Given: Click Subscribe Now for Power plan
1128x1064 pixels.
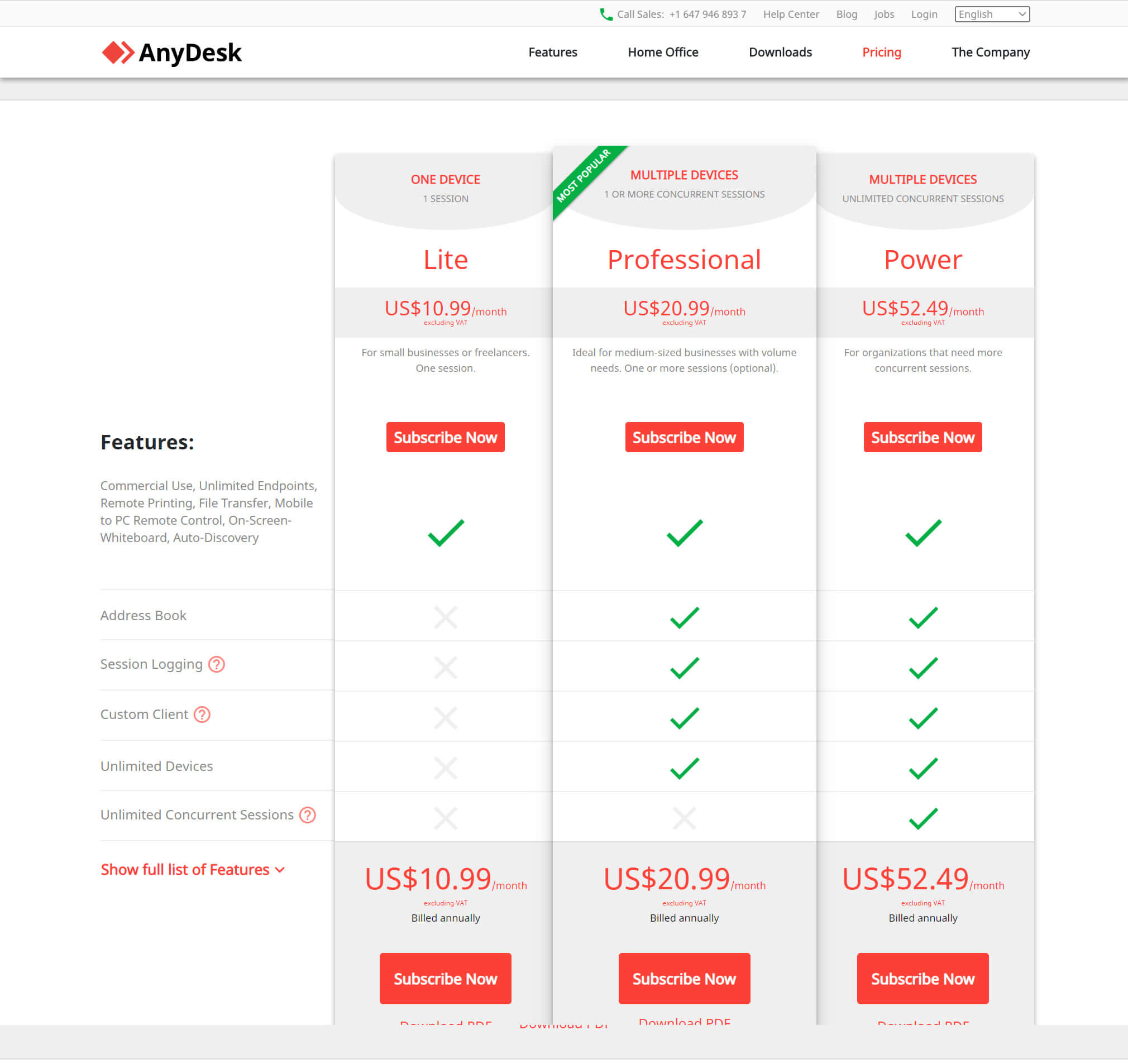Looking at the screenshot, I should coord(921,437).
